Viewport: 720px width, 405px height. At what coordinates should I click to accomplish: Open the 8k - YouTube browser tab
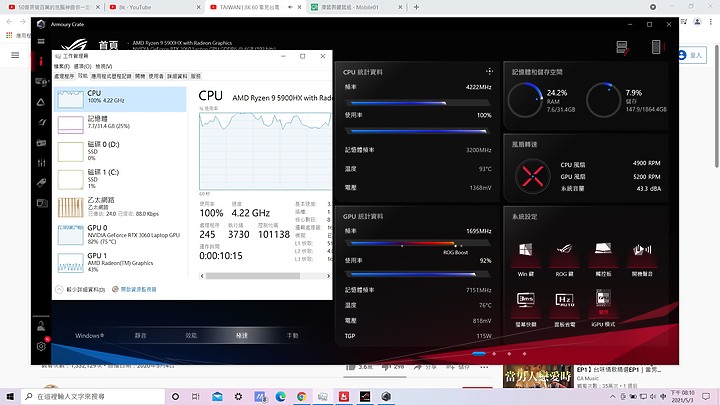pos(155,7)
